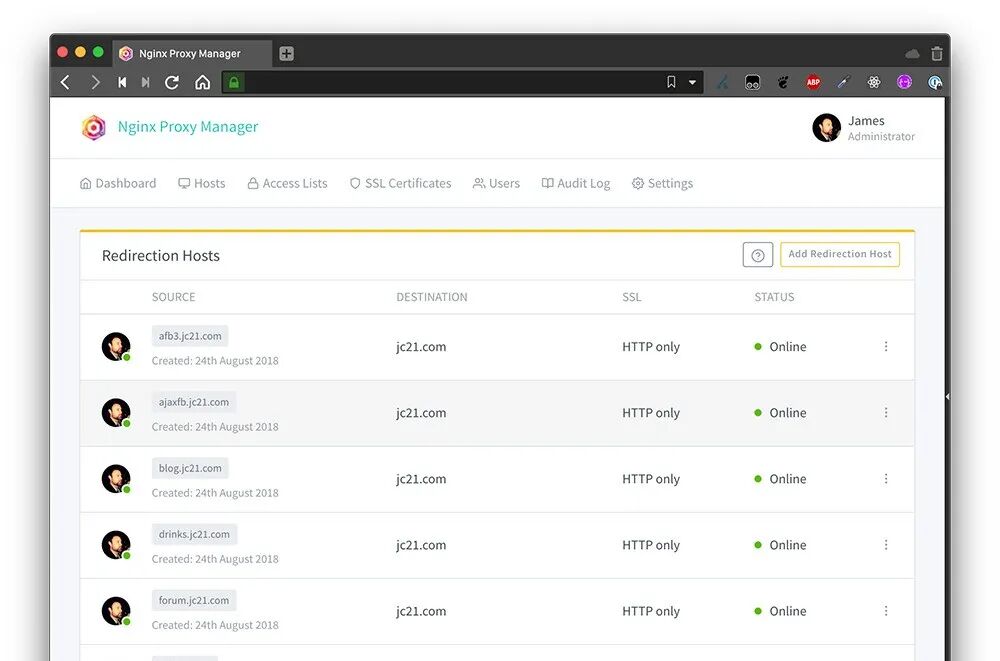
Task: Click owner avatar in forum.jc21.com row
Action: [x=116, y=611]
